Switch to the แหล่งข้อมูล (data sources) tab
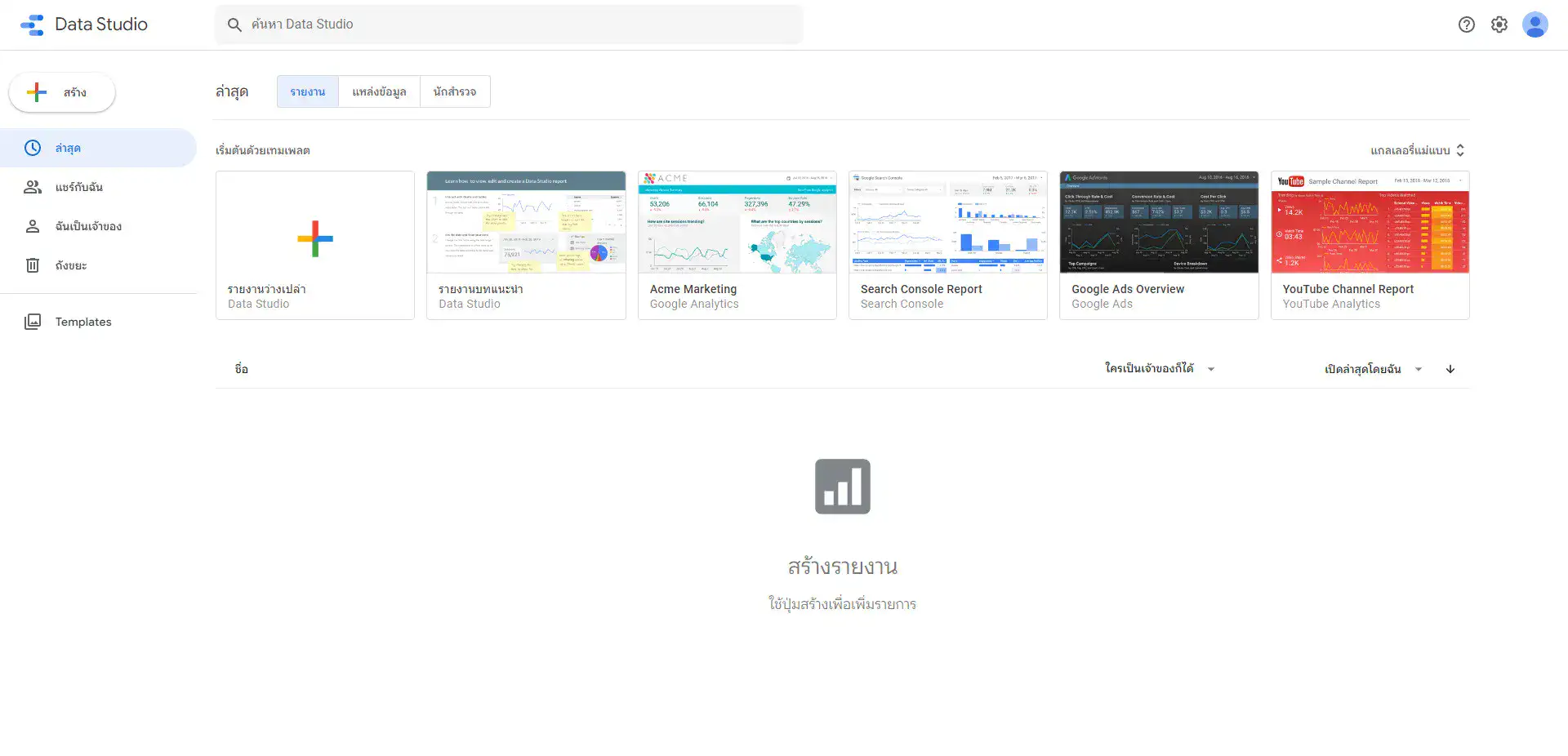 pos(378,91)
